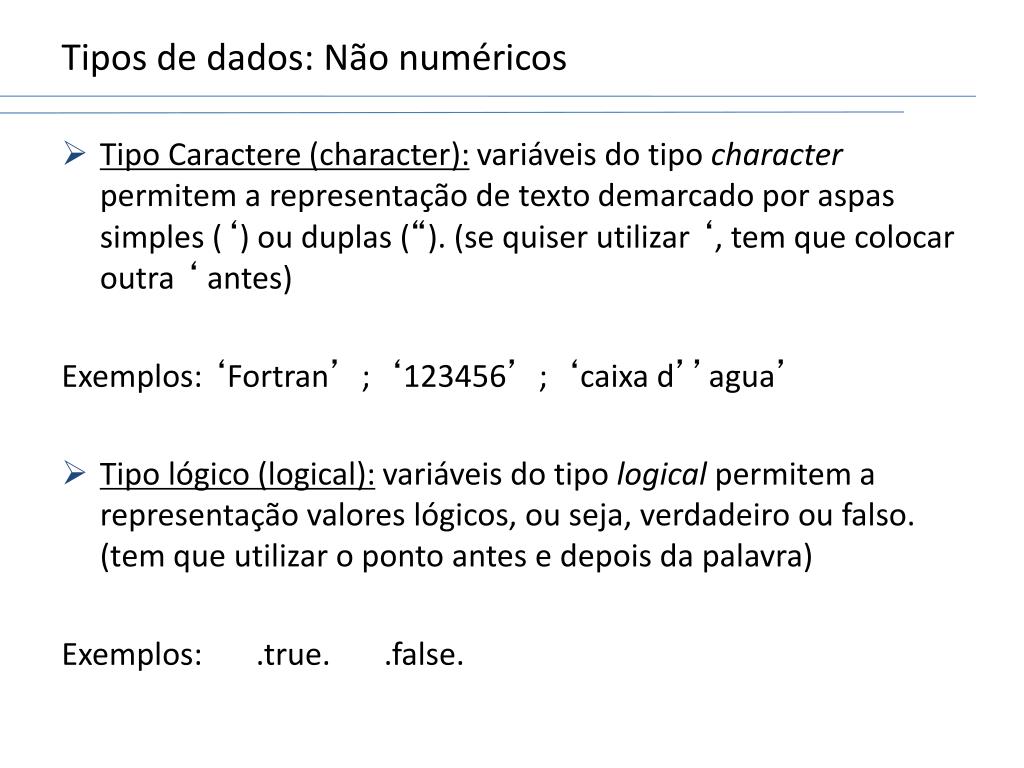Click the example 'caixa d''agua'
Screen dimensions: 1024x768
point(677,375)
